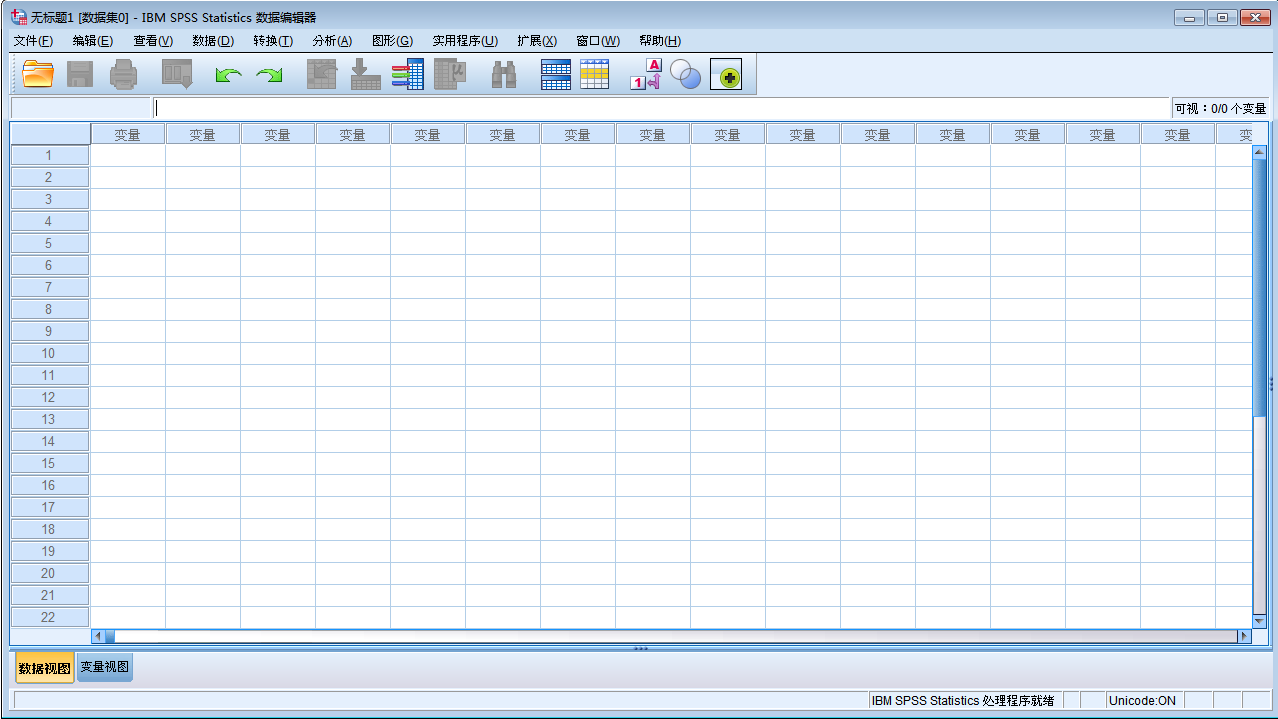Switch to the 变量视图 tab
Image resolution: width=1278 pixels, height=719 pixels.
[x=103, y=667]
